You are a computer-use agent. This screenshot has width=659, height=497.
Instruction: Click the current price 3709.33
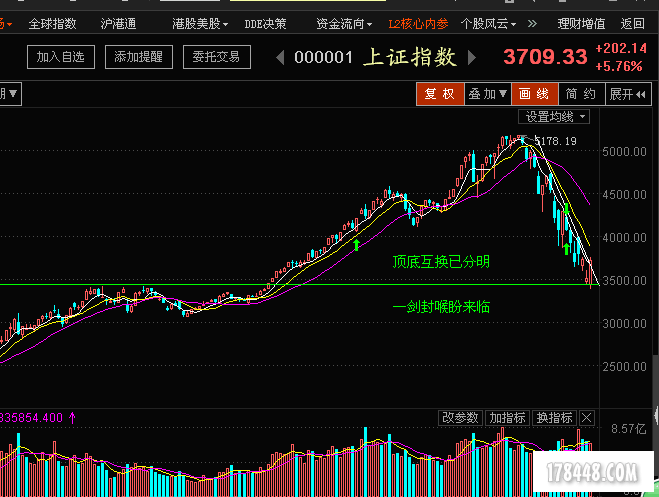click(x=545, y=57)
